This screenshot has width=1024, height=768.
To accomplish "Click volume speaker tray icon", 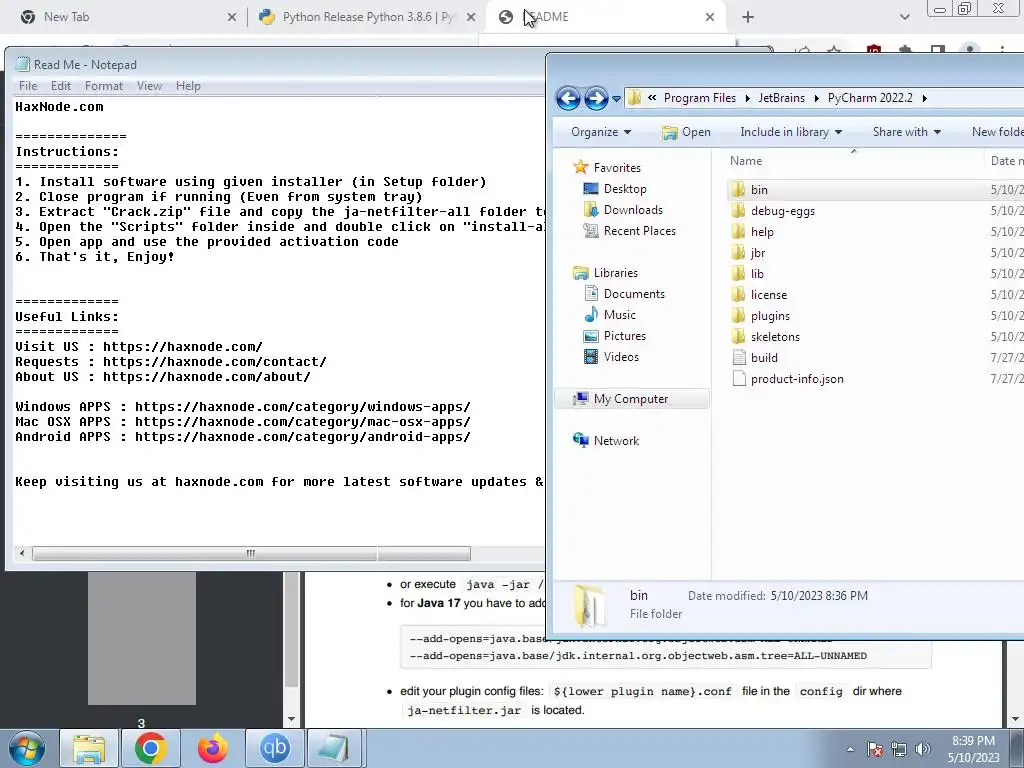I will click(923, 749).
